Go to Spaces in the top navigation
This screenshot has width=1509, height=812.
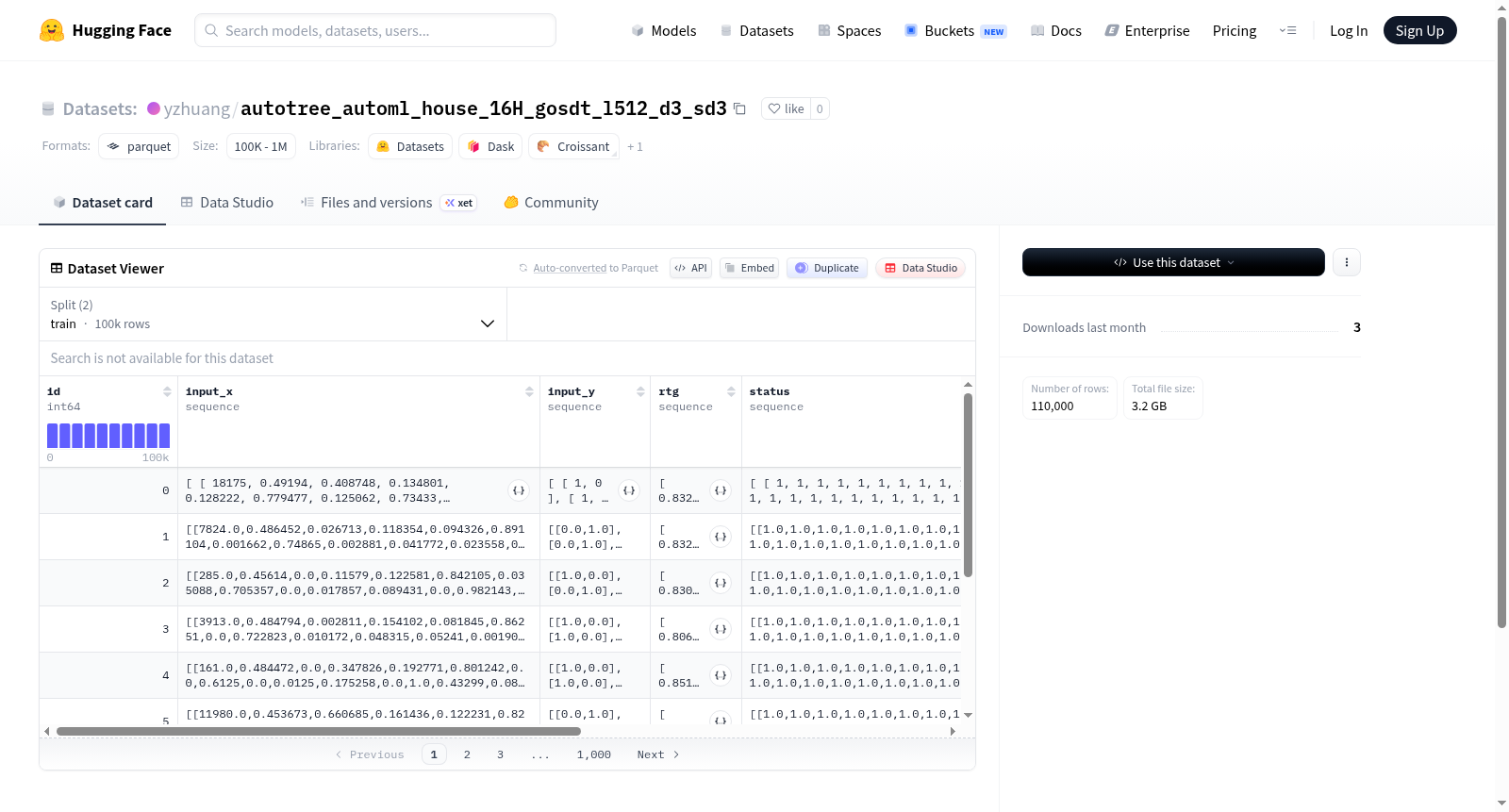849,30
